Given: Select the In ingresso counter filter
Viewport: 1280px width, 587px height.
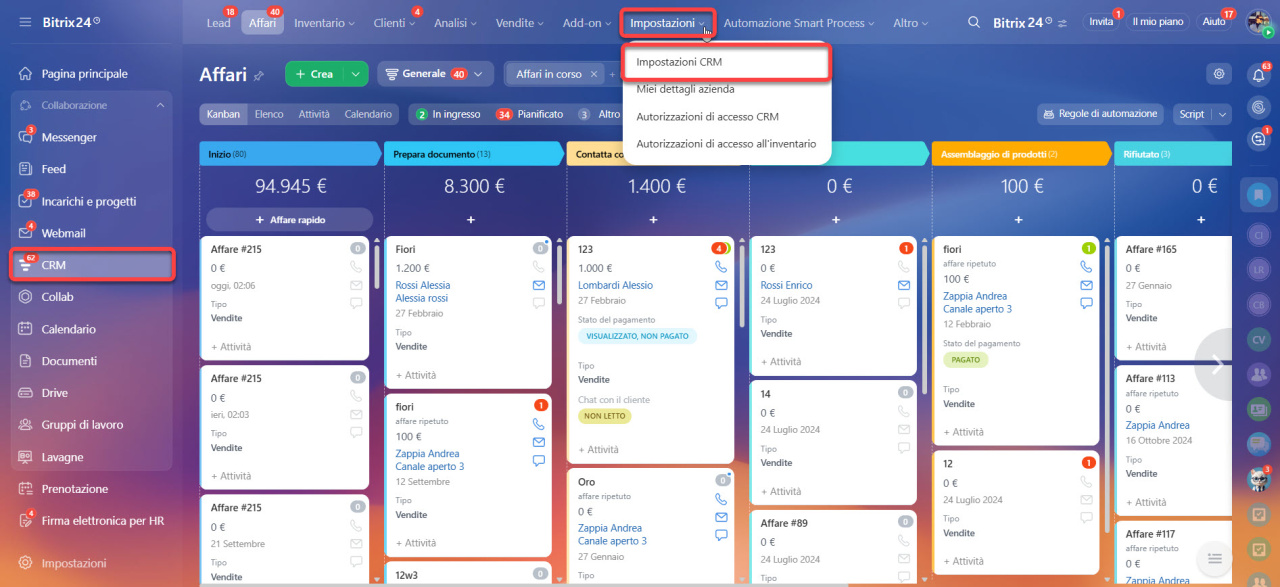Looking at the screenshot, I should [x=447, y=114].
